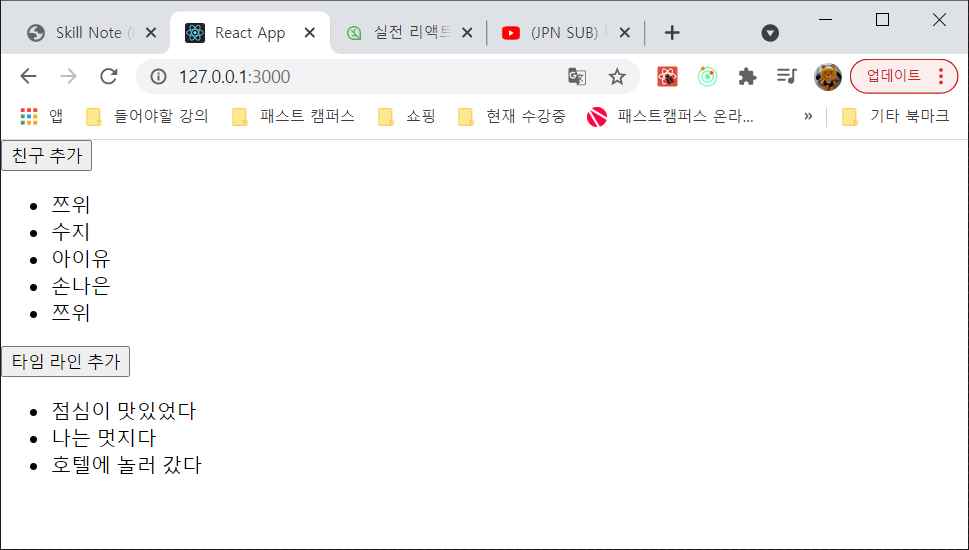The image size is (969, 550).
Task: Open the Google Translate page icon
Action: 577,76
